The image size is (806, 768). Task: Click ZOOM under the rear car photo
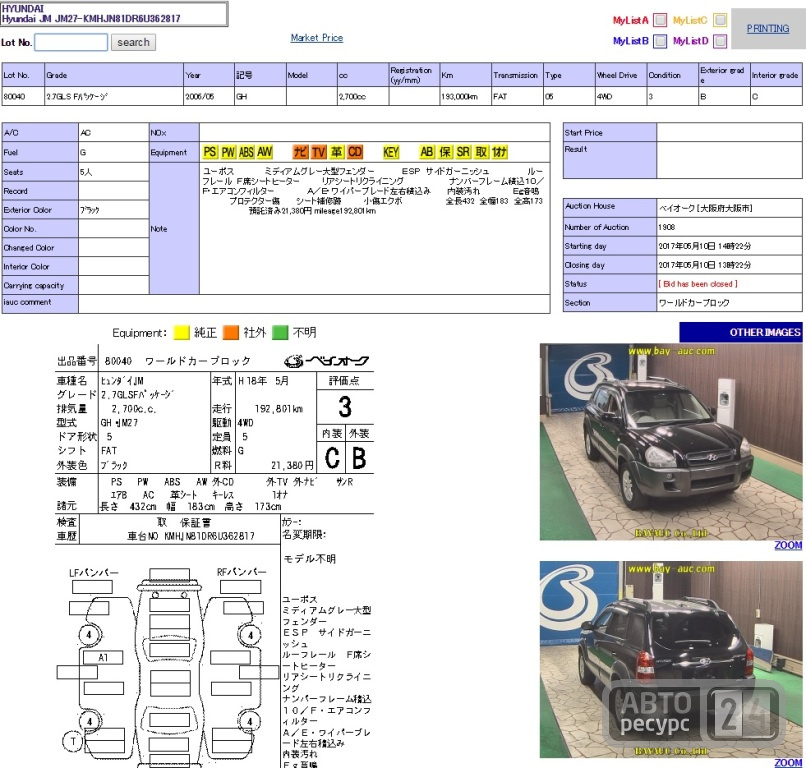click(788, 763)
